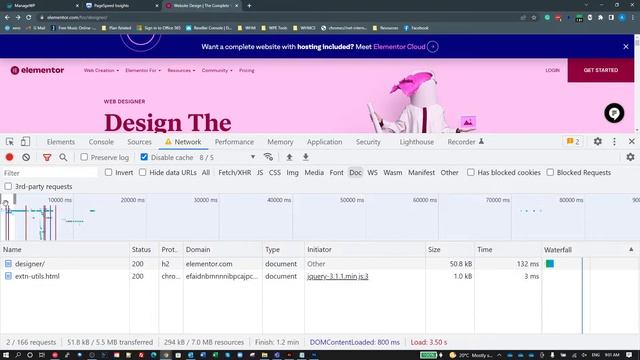Expand Community menu on page
The image size is (640, 360).
[217, 70]
